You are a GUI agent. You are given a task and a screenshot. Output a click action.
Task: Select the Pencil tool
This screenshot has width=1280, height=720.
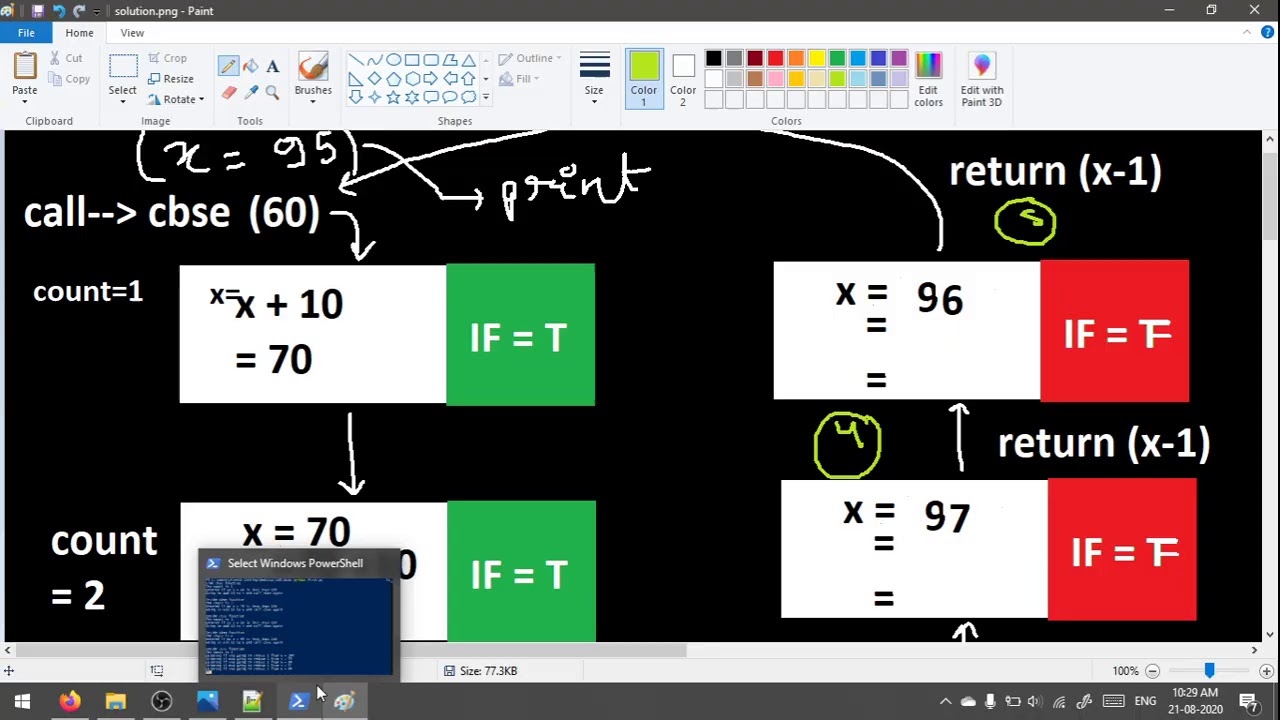click(228, 66)
